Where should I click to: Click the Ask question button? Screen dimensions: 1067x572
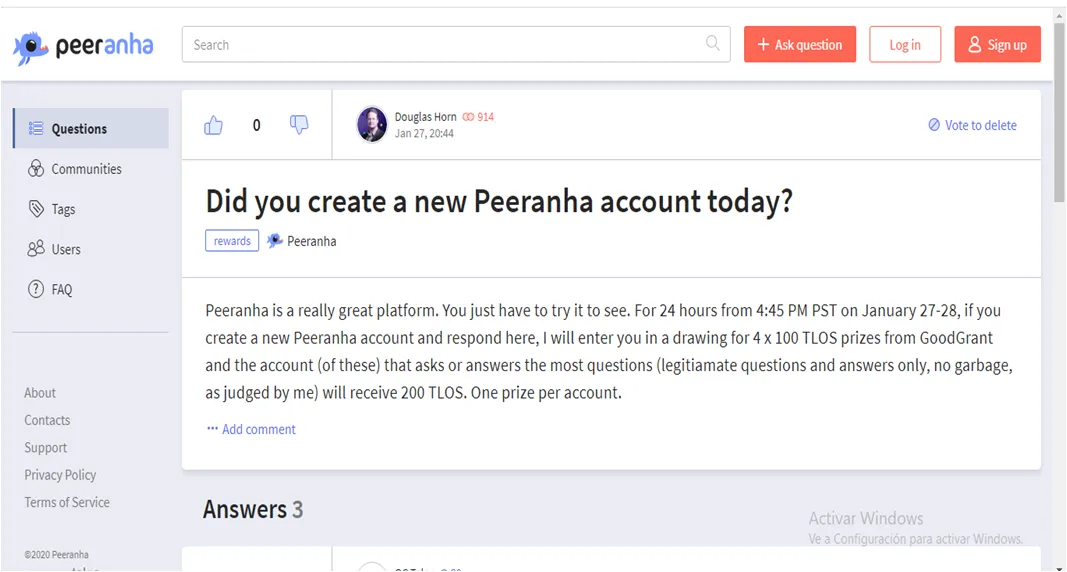pyautogui.click(x=800, y=44)
